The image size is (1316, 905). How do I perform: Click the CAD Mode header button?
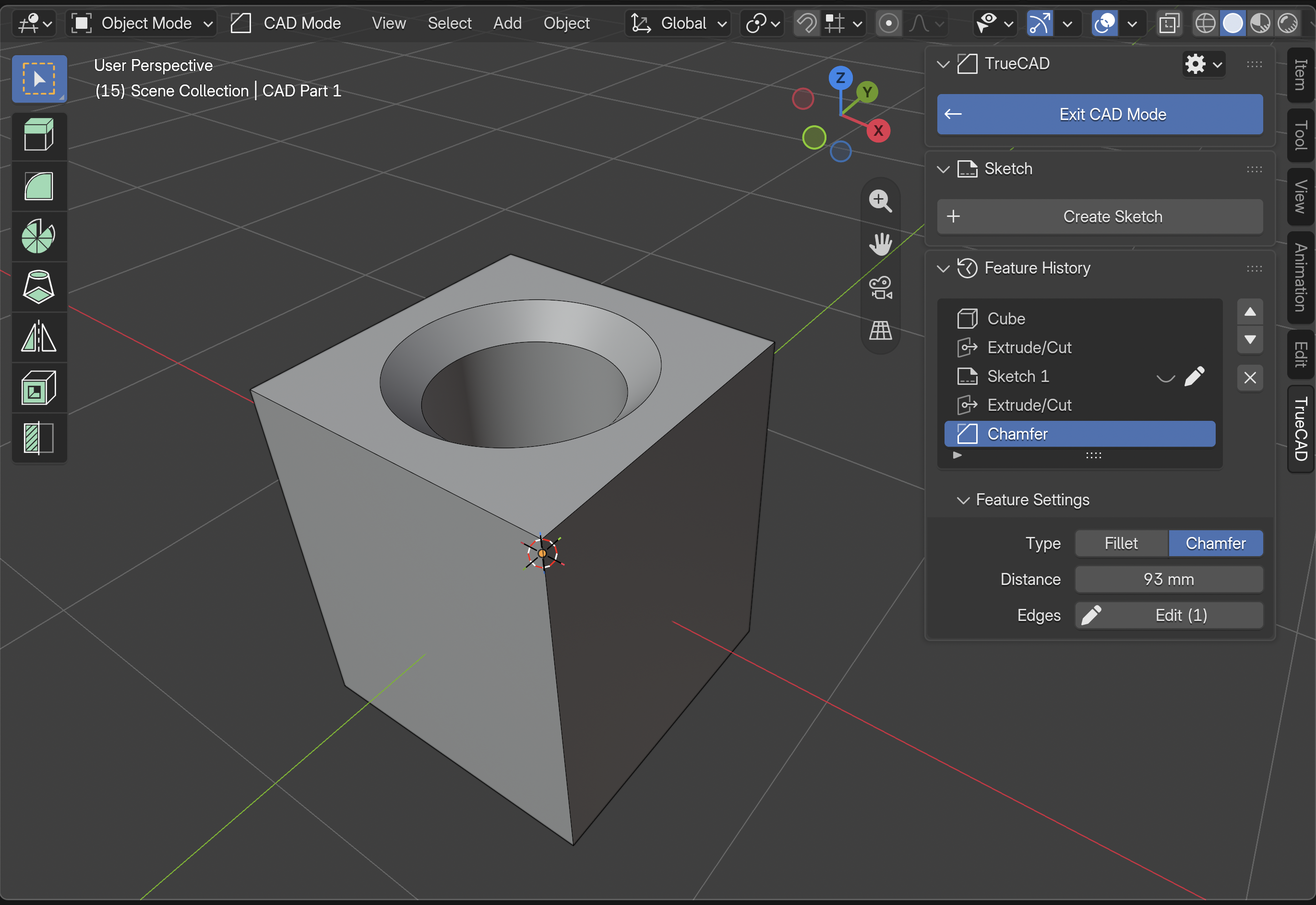click(x=287, y=23)
